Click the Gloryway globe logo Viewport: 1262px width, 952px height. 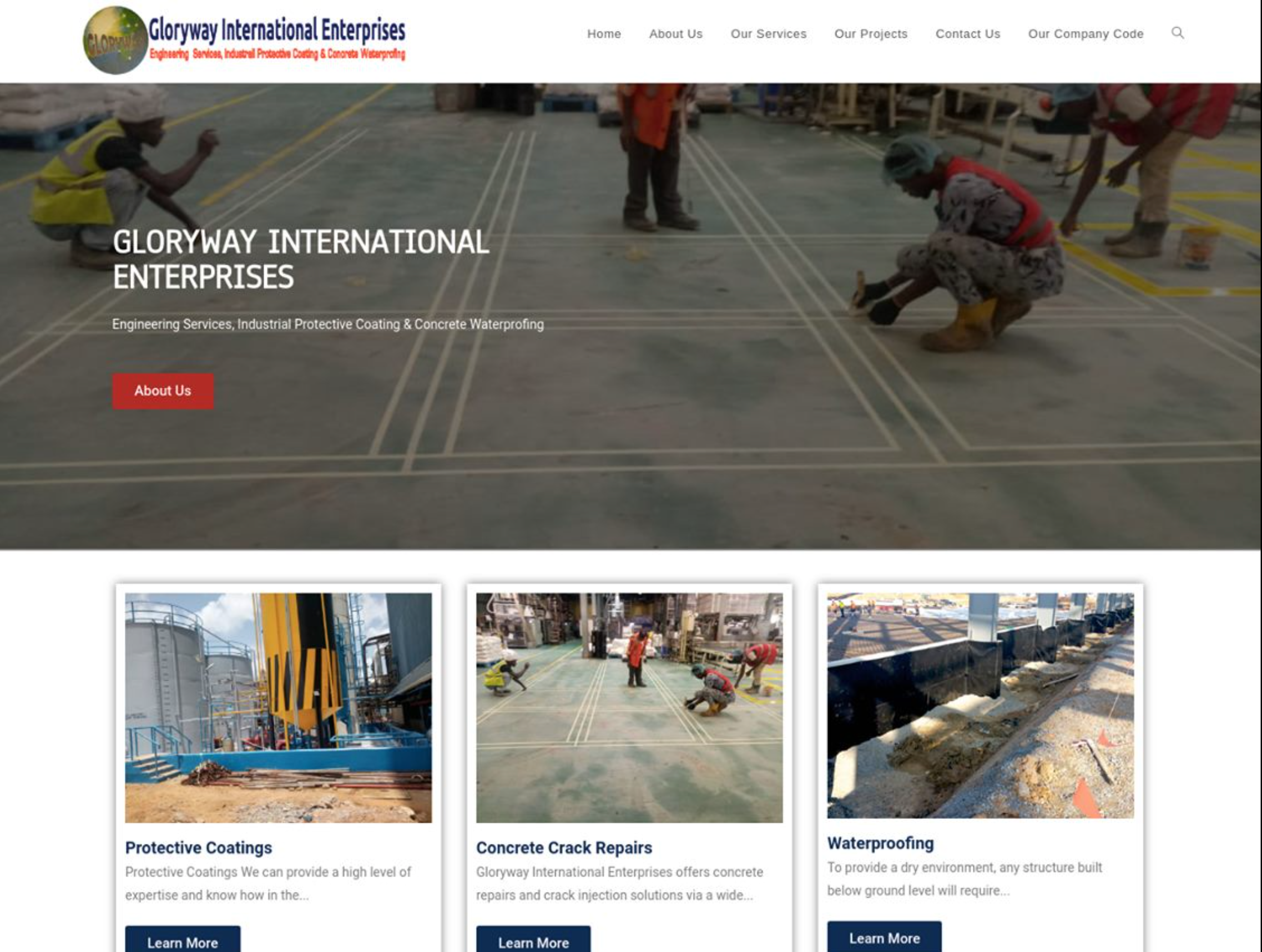[x=115, y=40]
